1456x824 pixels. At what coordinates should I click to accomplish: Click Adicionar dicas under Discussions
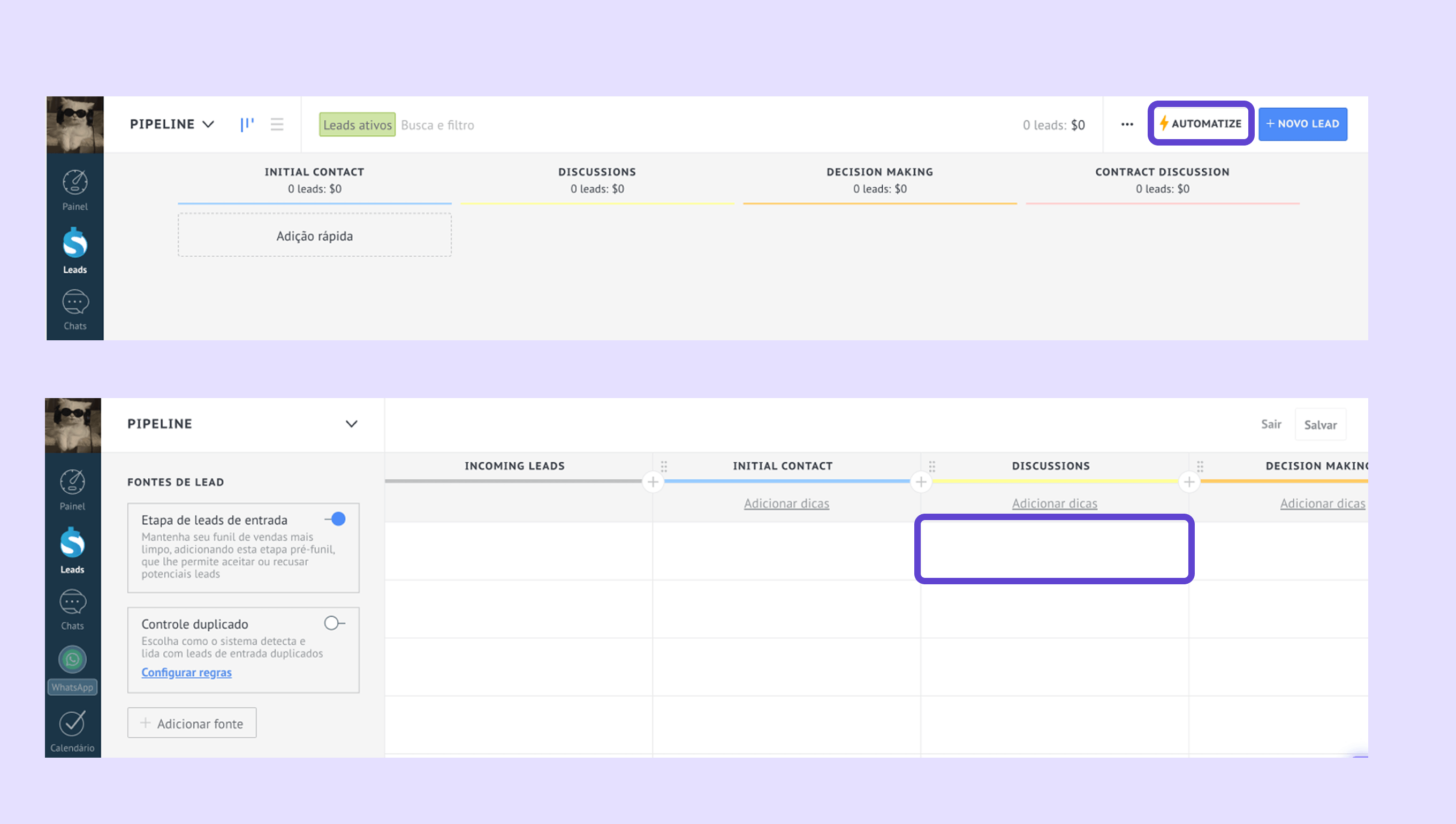(x=1054, y=503)
